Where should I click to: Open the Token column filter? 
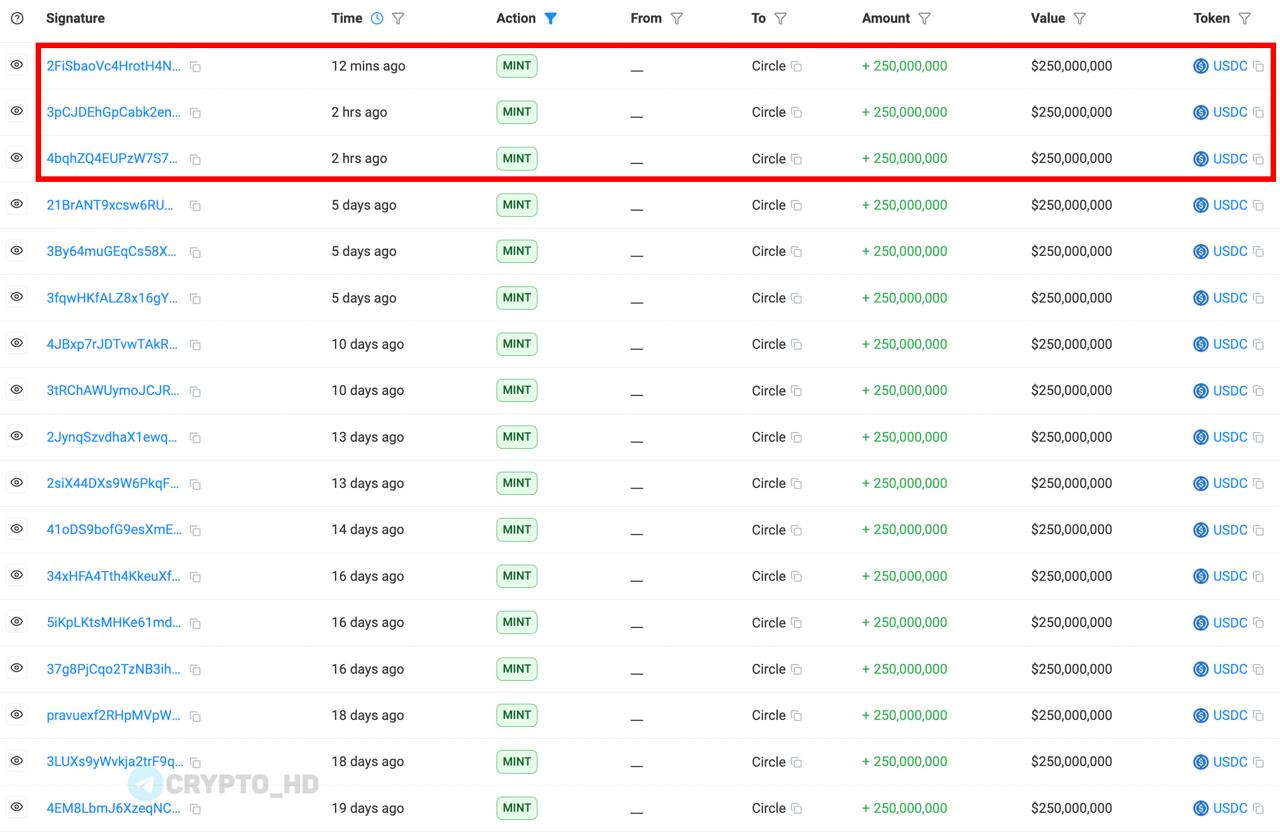pyautogui.click(x=1244, y=18)
